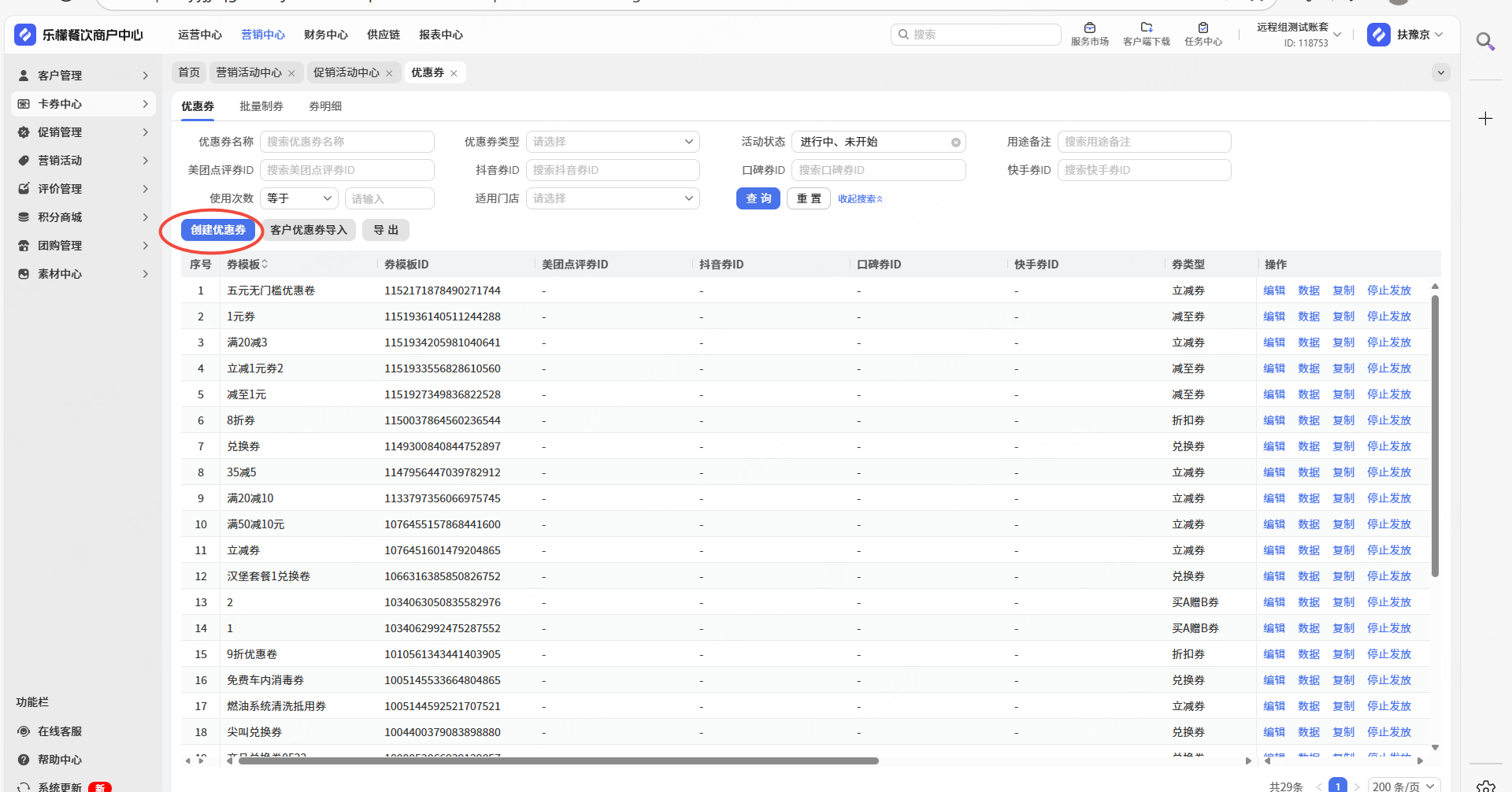Clear the 活动状态 selection with clear icon
Screen dimensions: 1512x792
955,142
